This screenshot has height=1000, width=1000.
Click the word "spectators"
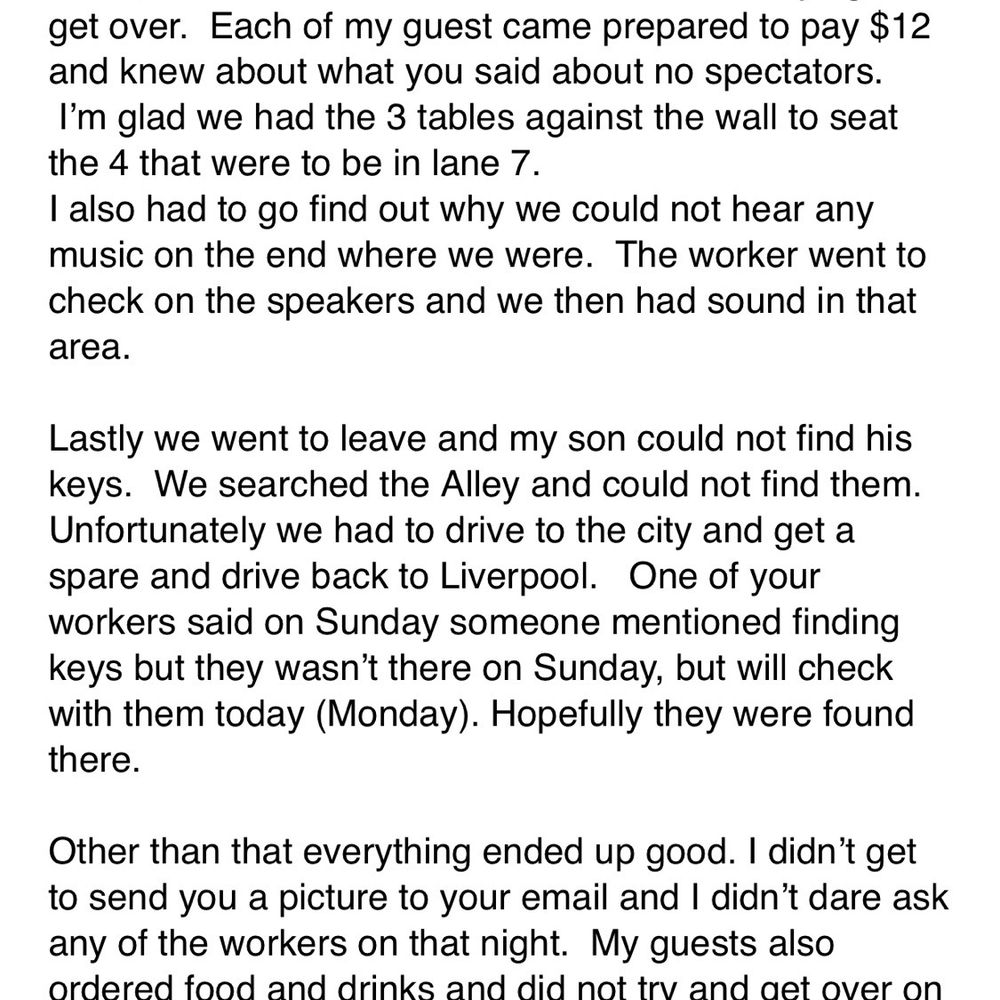(x=793, y=73)
